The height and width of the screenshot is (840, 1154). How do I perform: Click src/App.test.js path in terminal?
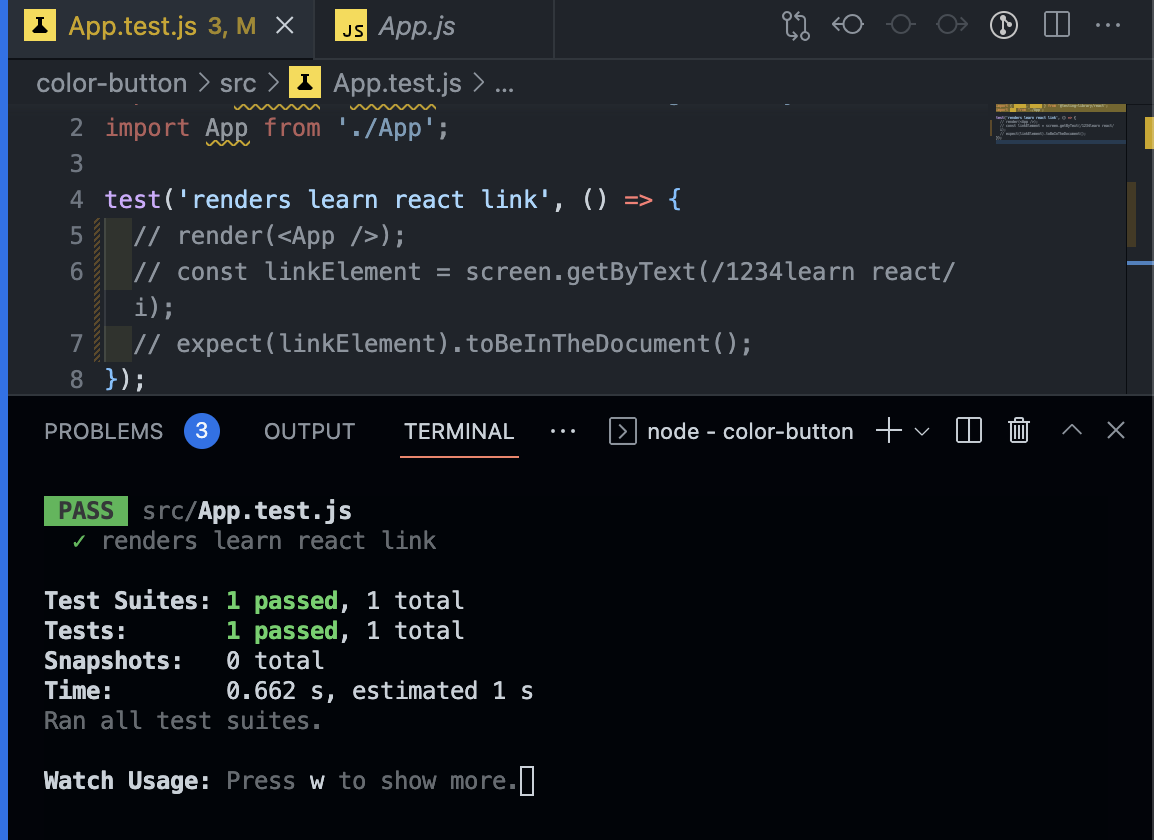point(247,511)
